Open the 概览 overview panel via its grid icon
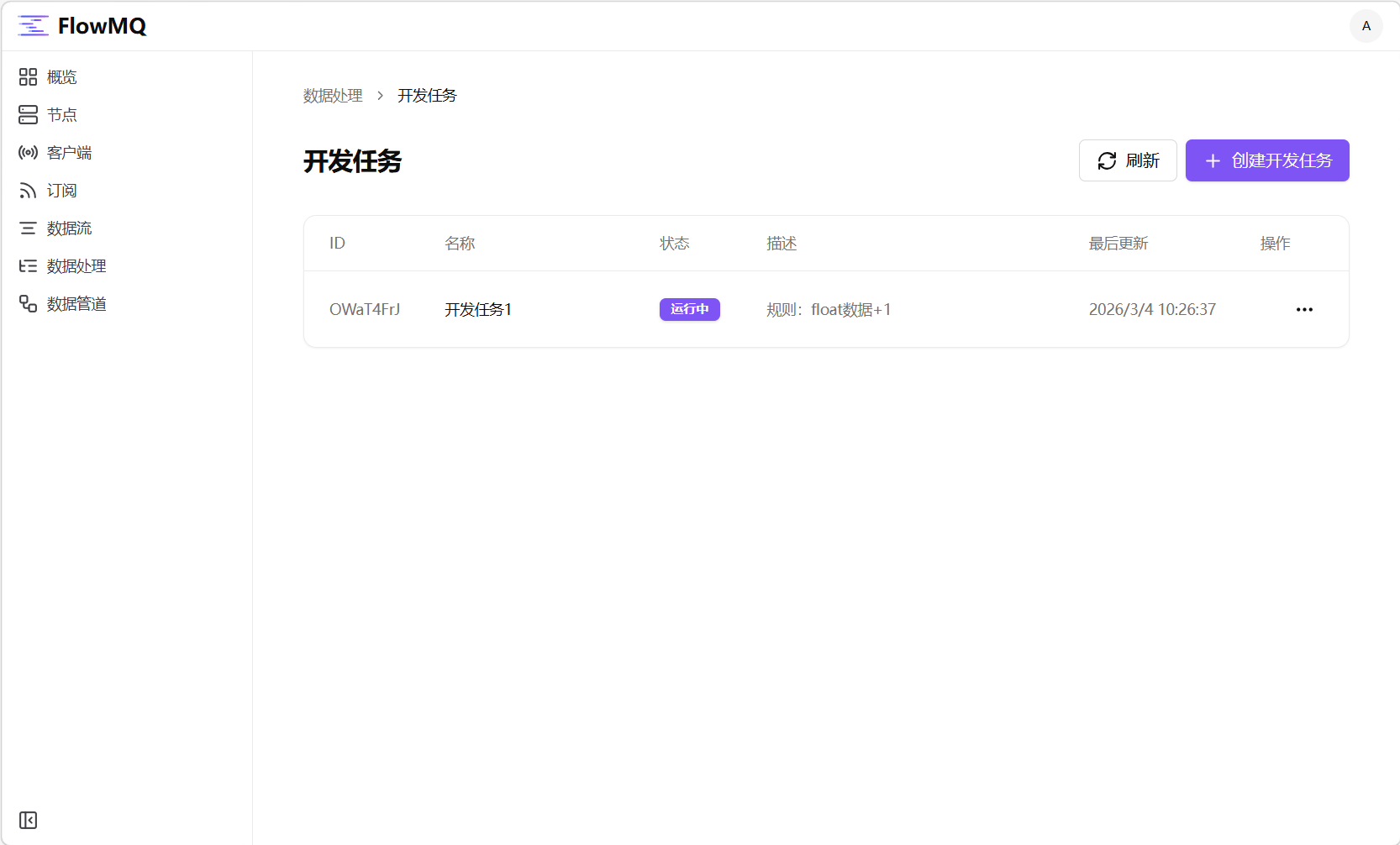The height and width of the screenshot is (845, 1400). 28,76
